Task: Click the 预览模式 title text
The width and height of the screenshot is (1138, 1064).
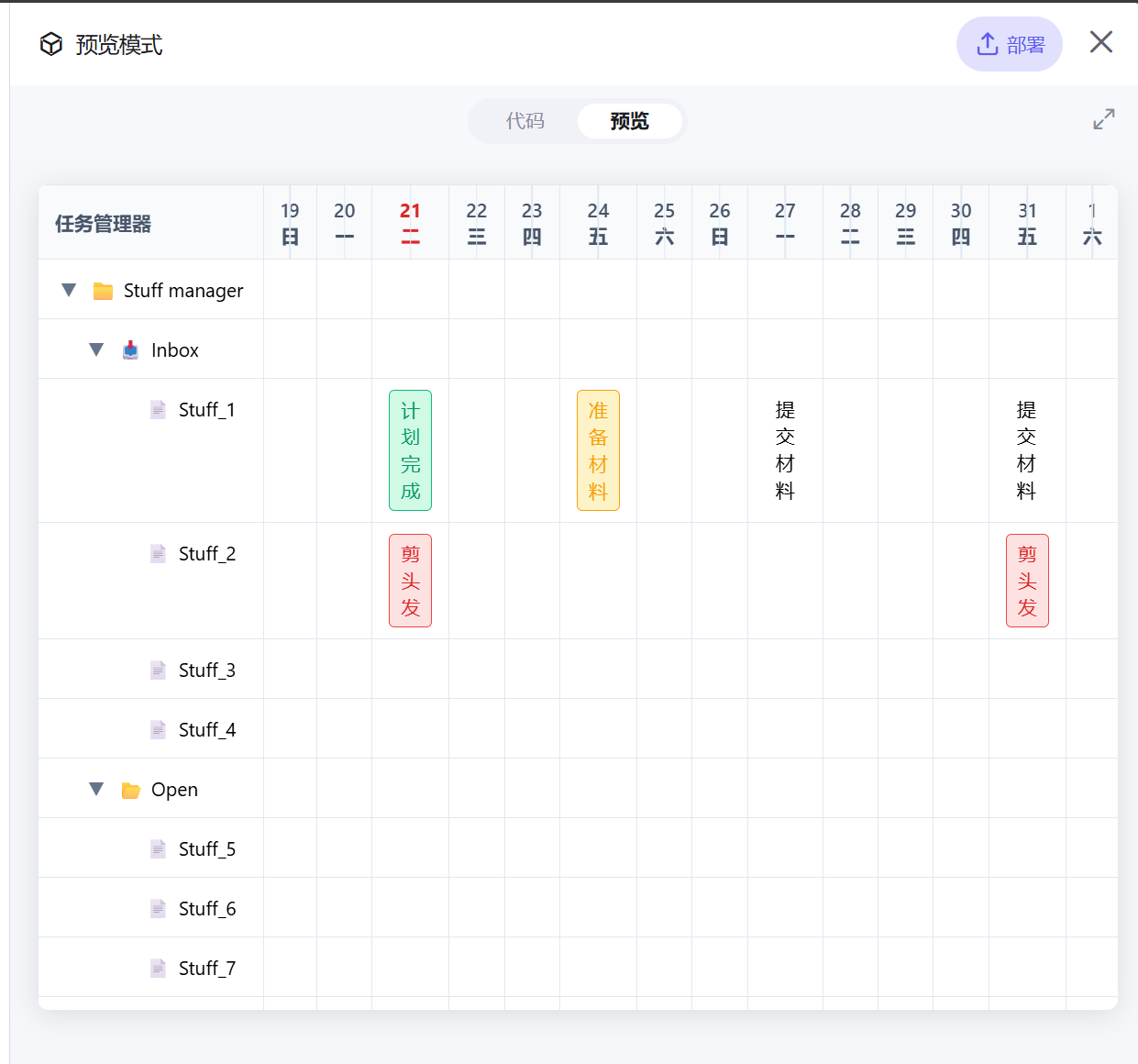Action: click(x=119, y=45)
